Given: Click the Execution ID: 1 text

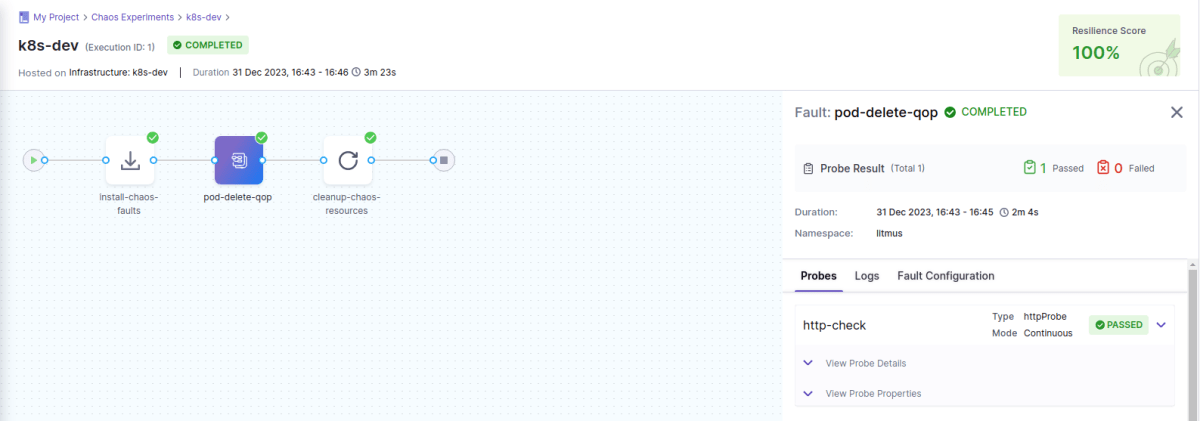Looking at the screenshot, I should (x=119, y=47).
